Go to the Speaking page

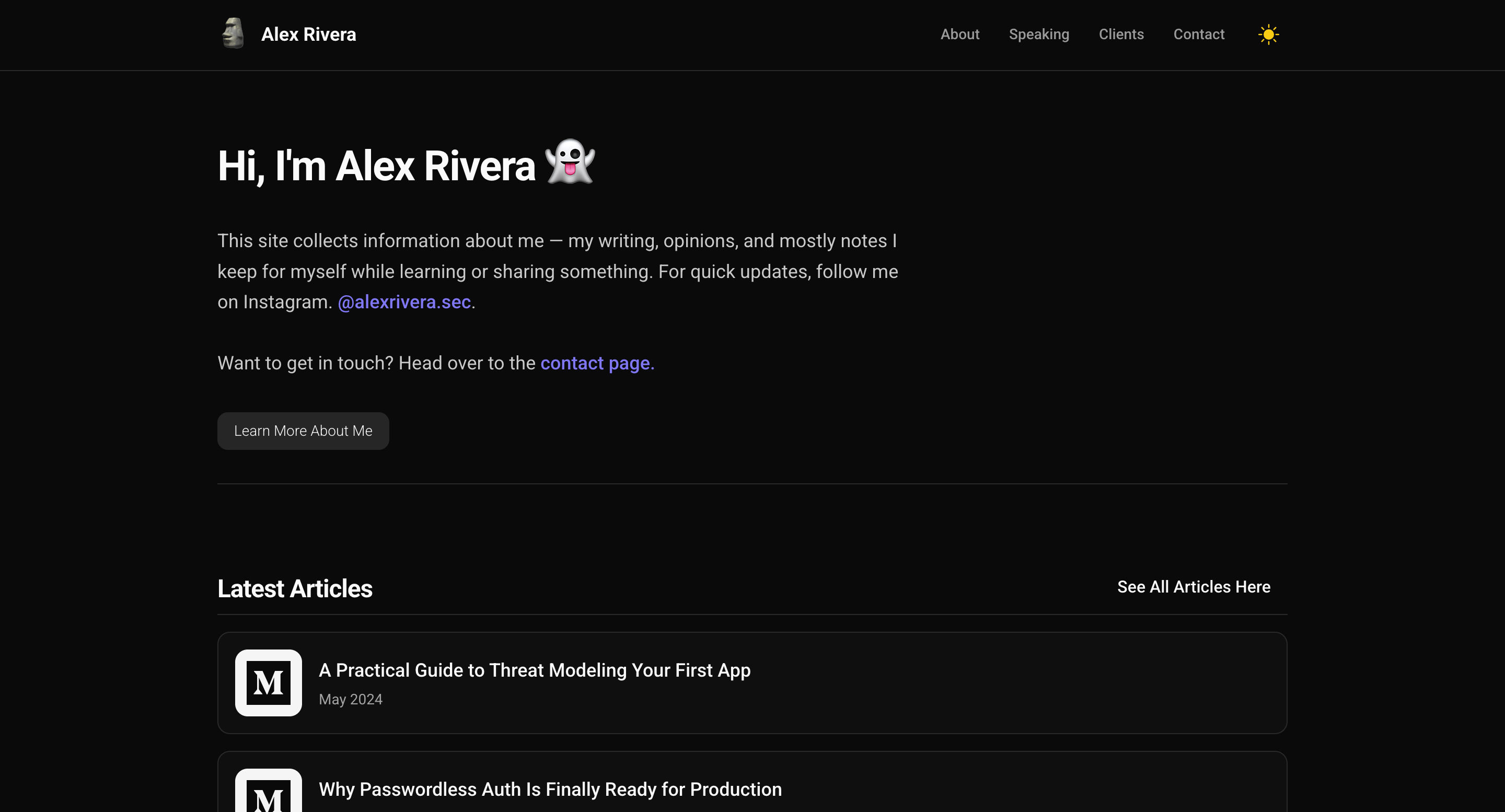click(1039, 34)
